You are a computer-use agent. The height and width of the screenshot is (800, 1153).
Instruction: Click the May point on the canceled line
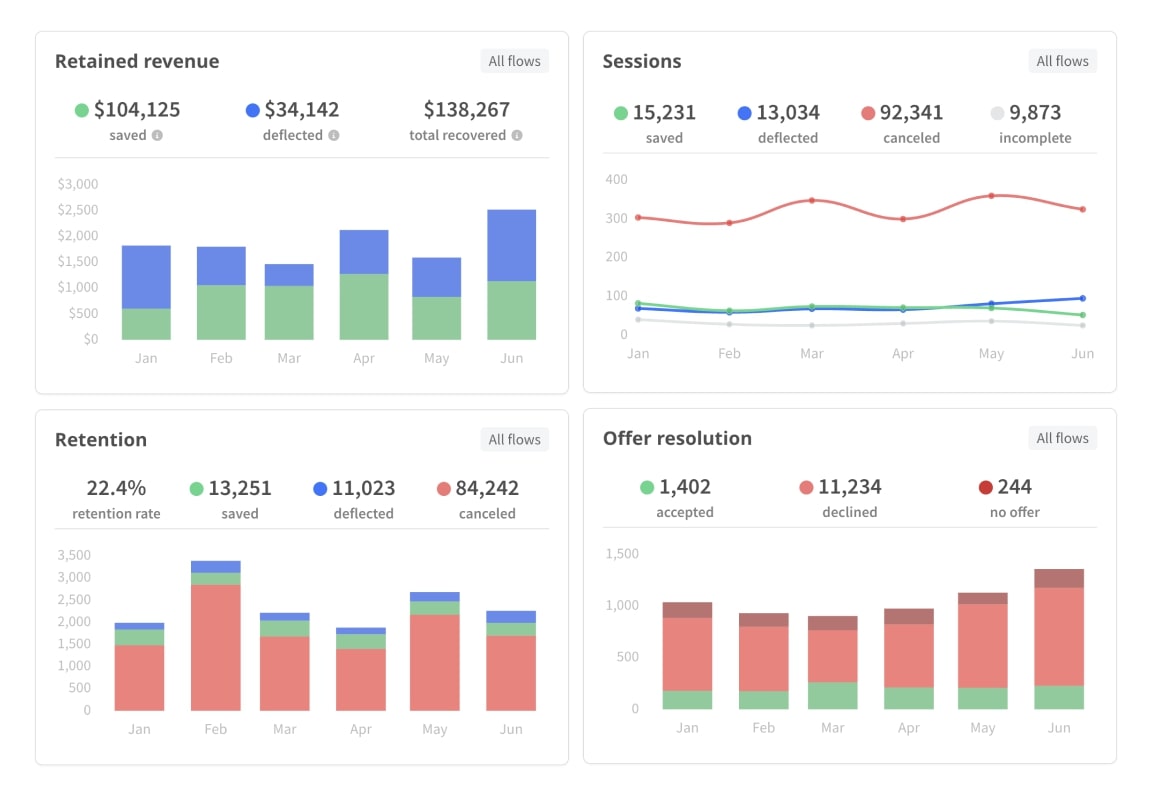[x=991, y=195]
